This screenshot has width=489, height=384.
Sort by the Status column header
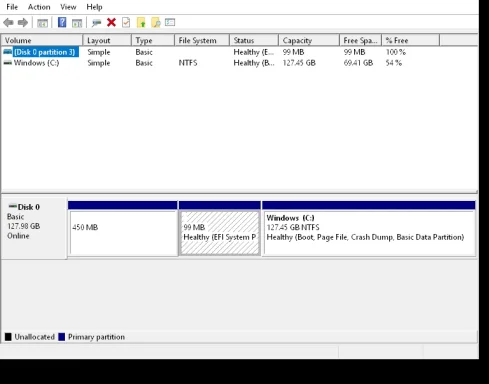[254, 40]
